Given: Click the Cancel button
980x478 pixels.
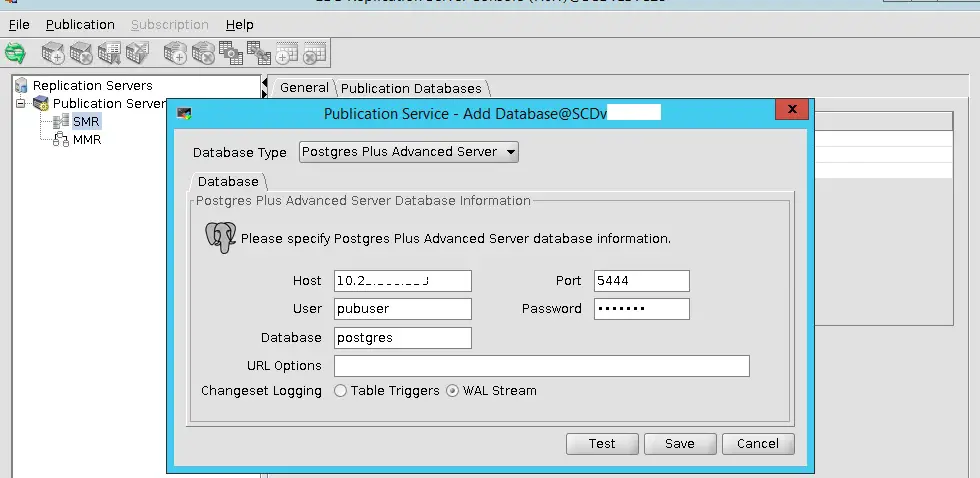Looking at the screenshot, I should tap(758, 444).
